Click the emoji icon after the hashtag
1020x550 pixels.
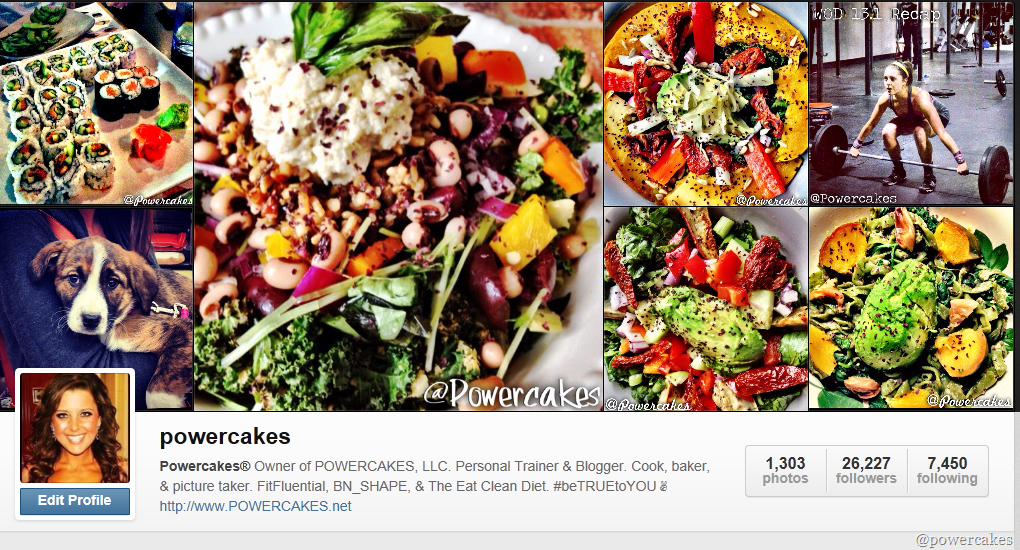(664, 486)
